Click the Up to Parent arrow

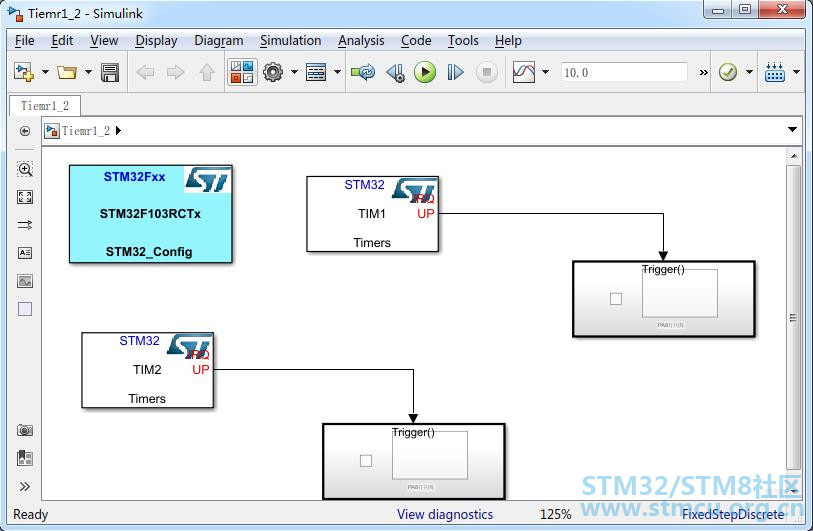click(207, 72)
